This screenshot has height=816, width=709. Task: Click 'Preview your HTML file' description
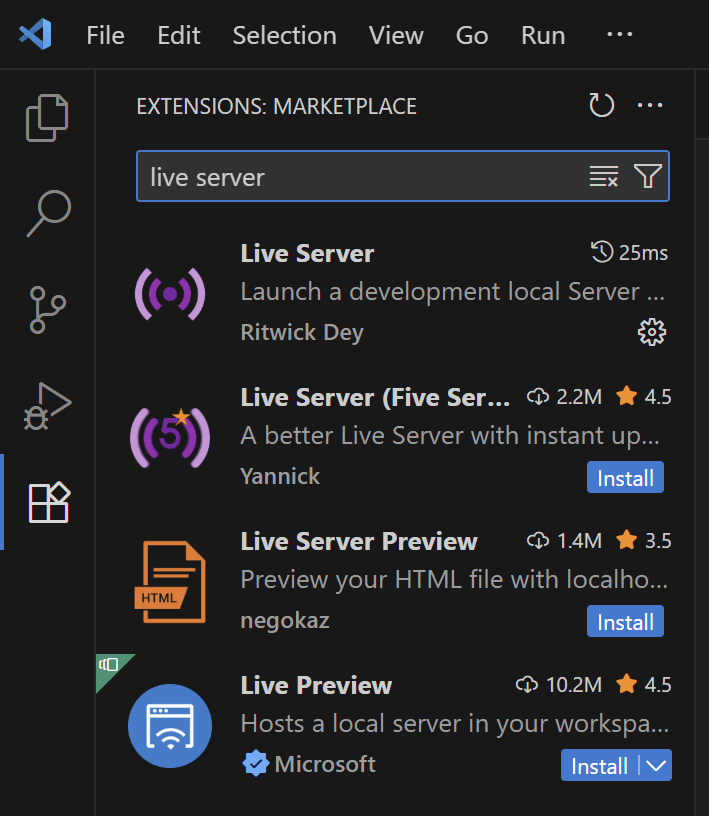coord(454,580)
